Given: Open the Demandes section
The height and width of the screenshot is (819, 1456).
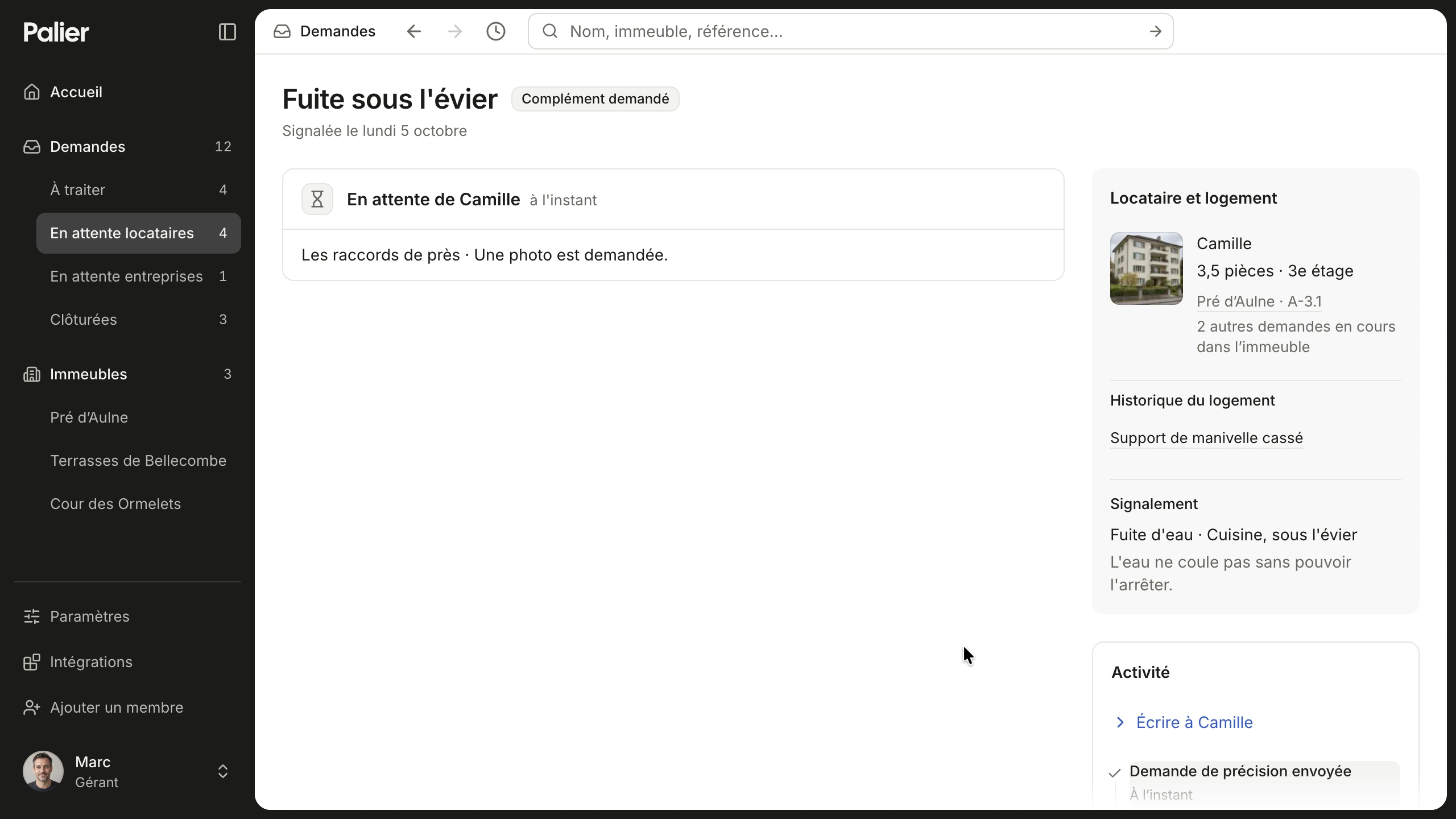Looking at the screenshot, I should click(127, 147).
